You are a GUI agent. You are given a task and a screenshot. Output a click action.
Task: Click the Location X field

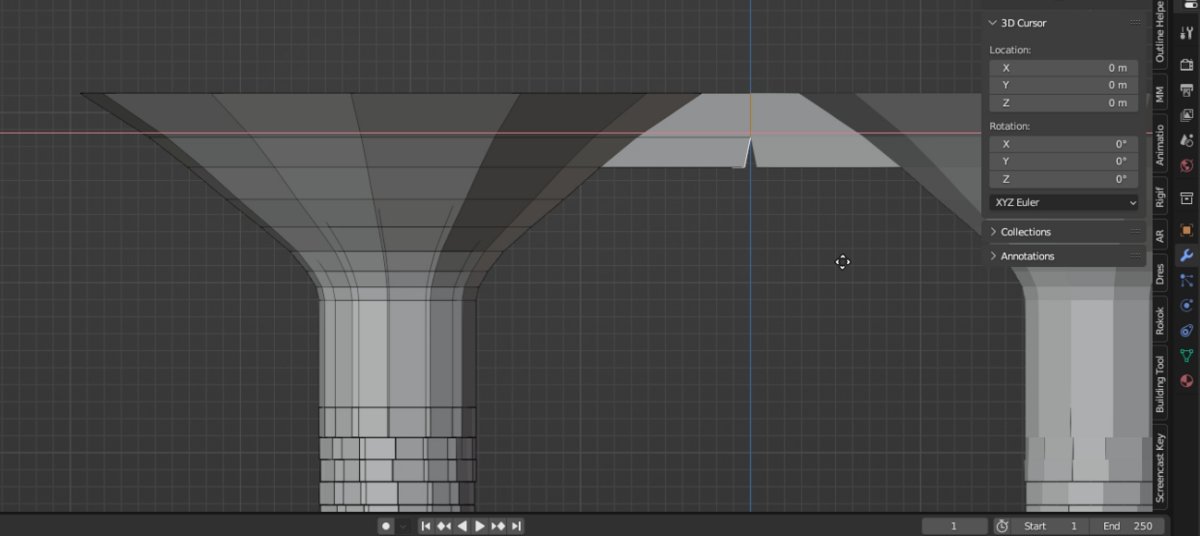pyautogui.click(x=1064, y=68)
